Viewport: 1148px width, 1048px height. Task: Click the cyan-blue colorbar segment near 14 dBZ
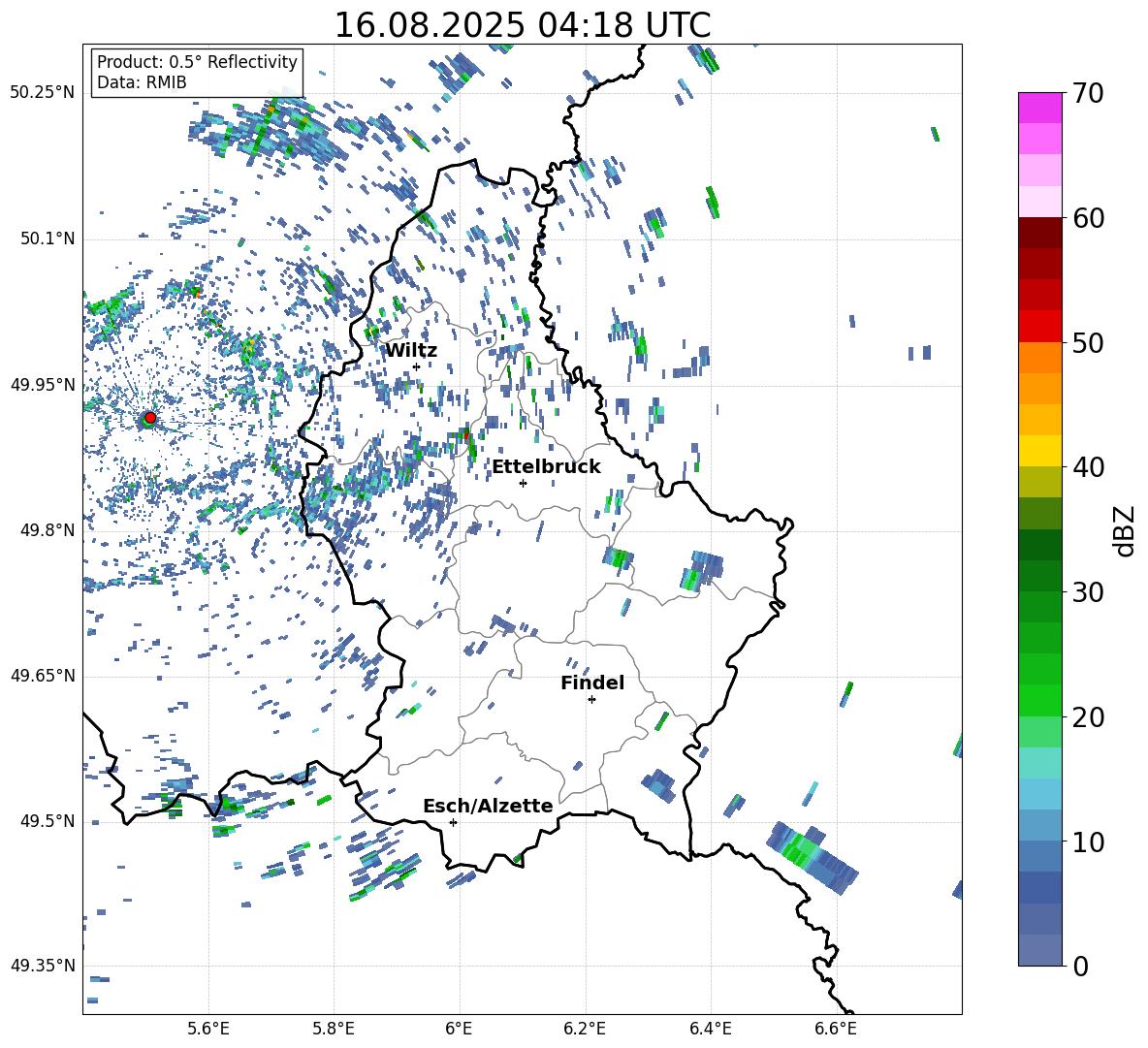pos(1039,795)
